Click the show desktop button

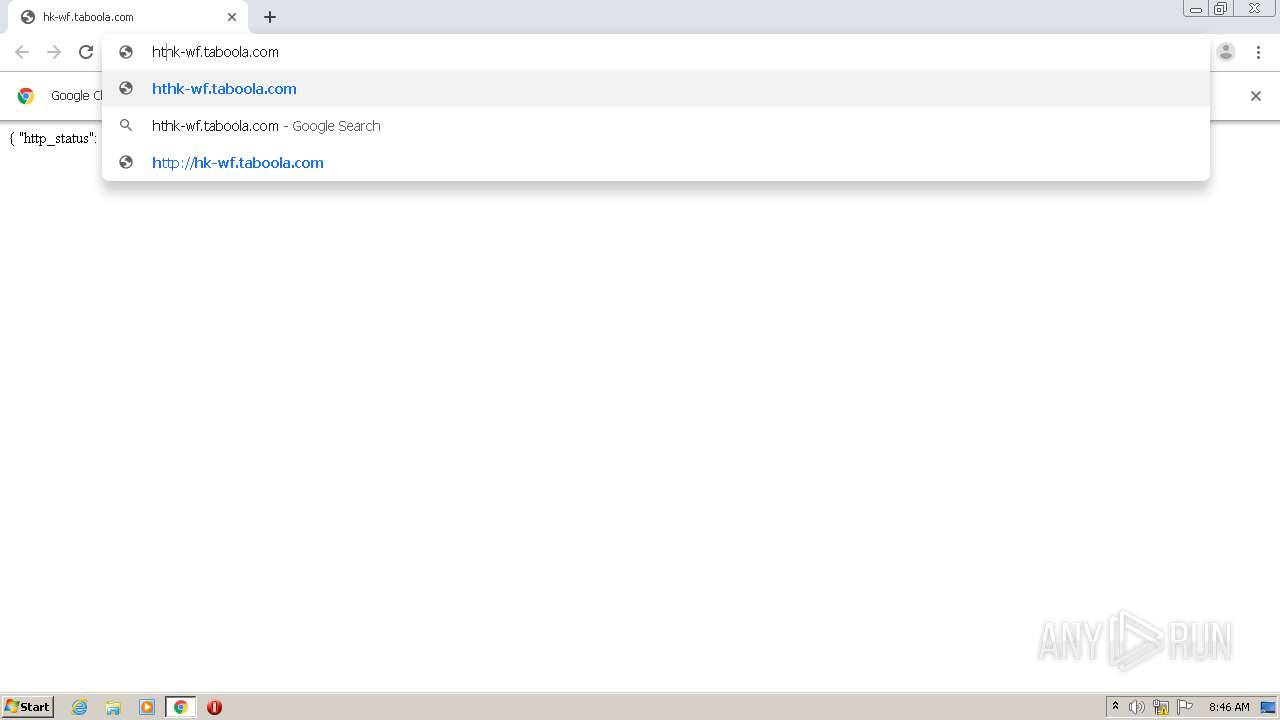(x=1268, y=707)
